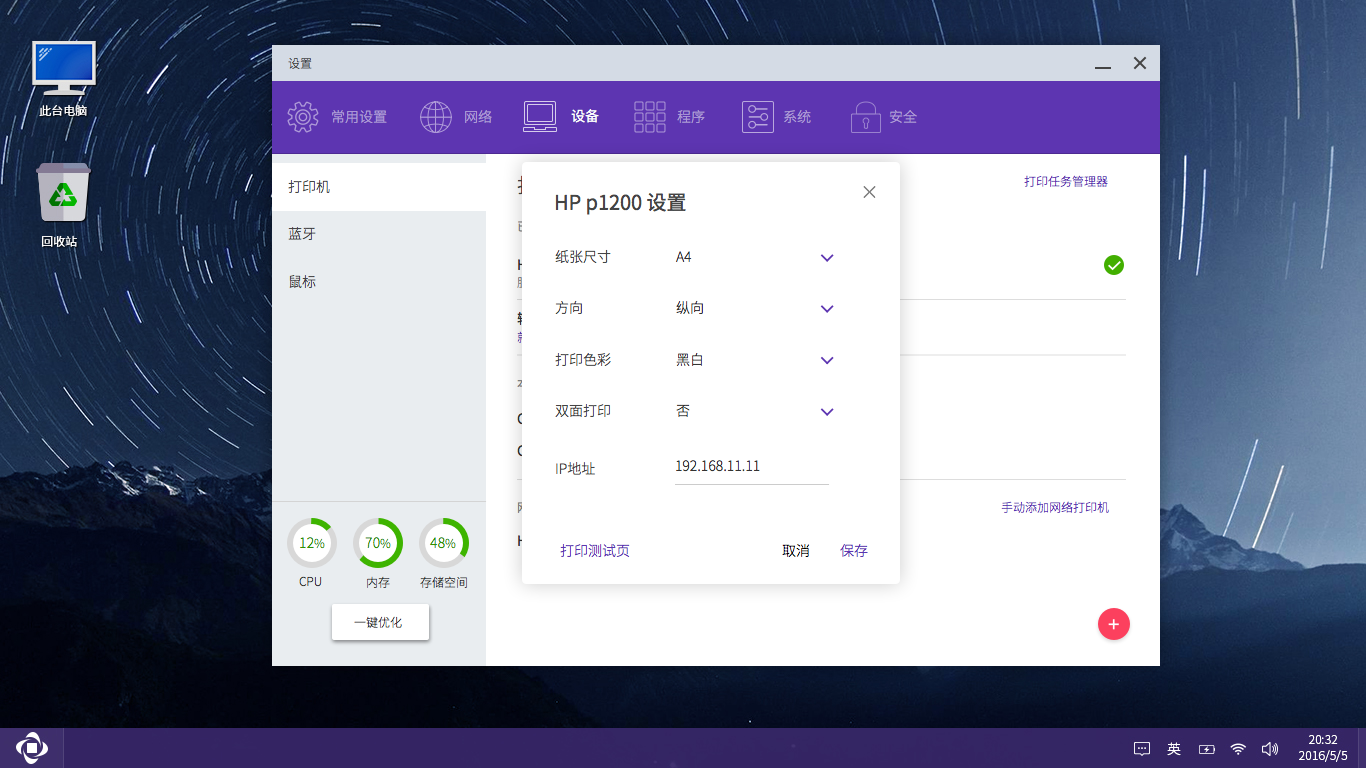Click the 内存 70% usage ring
This screenshot has width=1366, height=768.
(378, 543)
